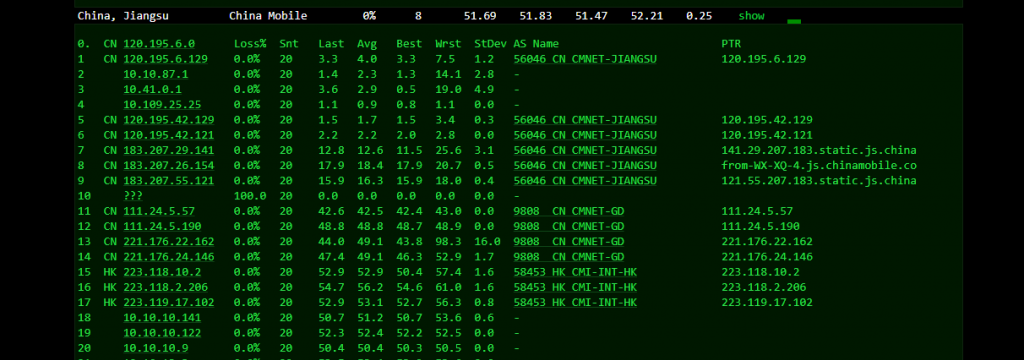
Task: Open IP link 10.41.0.1 at hop 3
Action: click(152, 90)
